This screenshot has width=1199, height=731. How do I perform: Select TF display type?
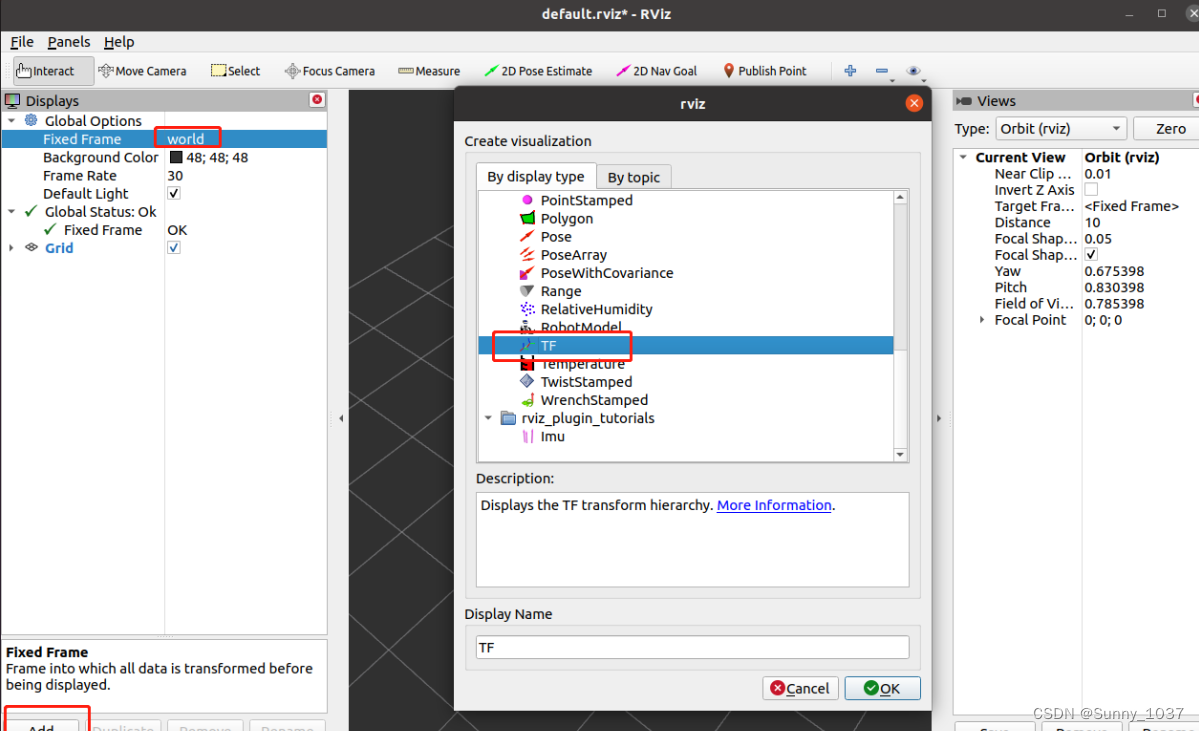pos(685,346)
